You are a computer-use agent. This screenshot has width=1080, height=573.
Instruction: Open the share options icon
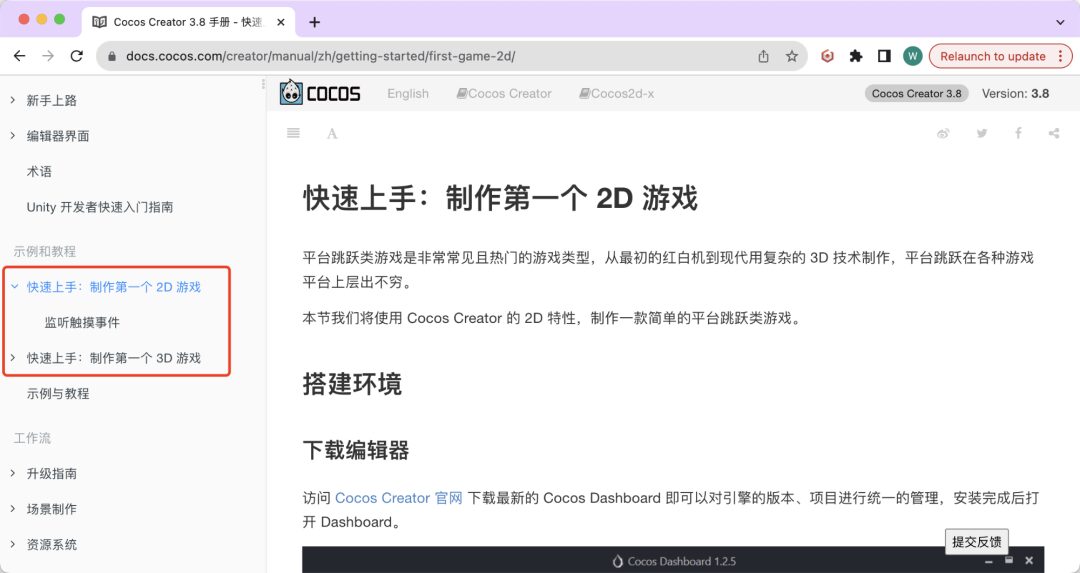click(1054, 133)
